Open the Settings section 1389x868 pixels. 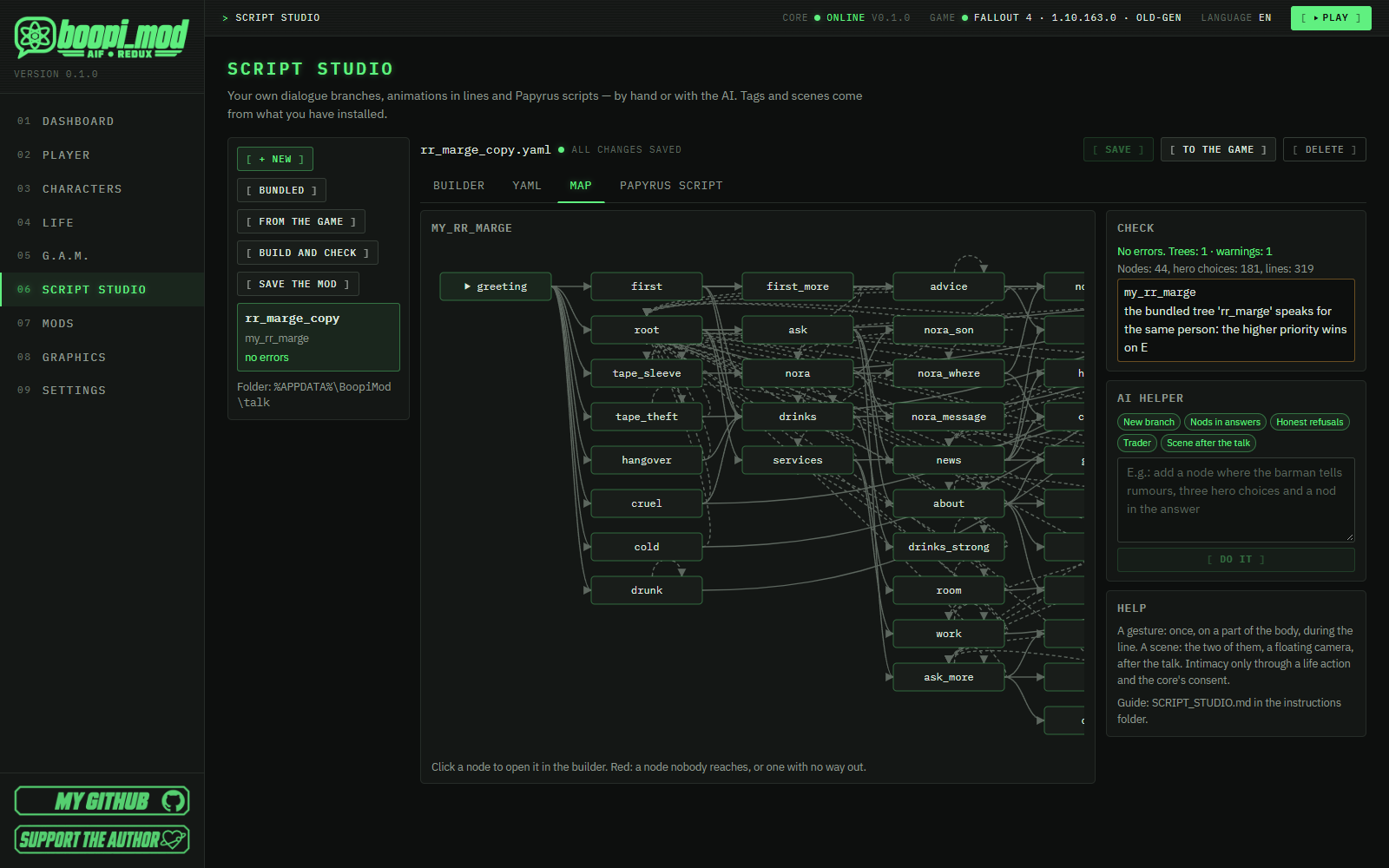coord(102,391)
